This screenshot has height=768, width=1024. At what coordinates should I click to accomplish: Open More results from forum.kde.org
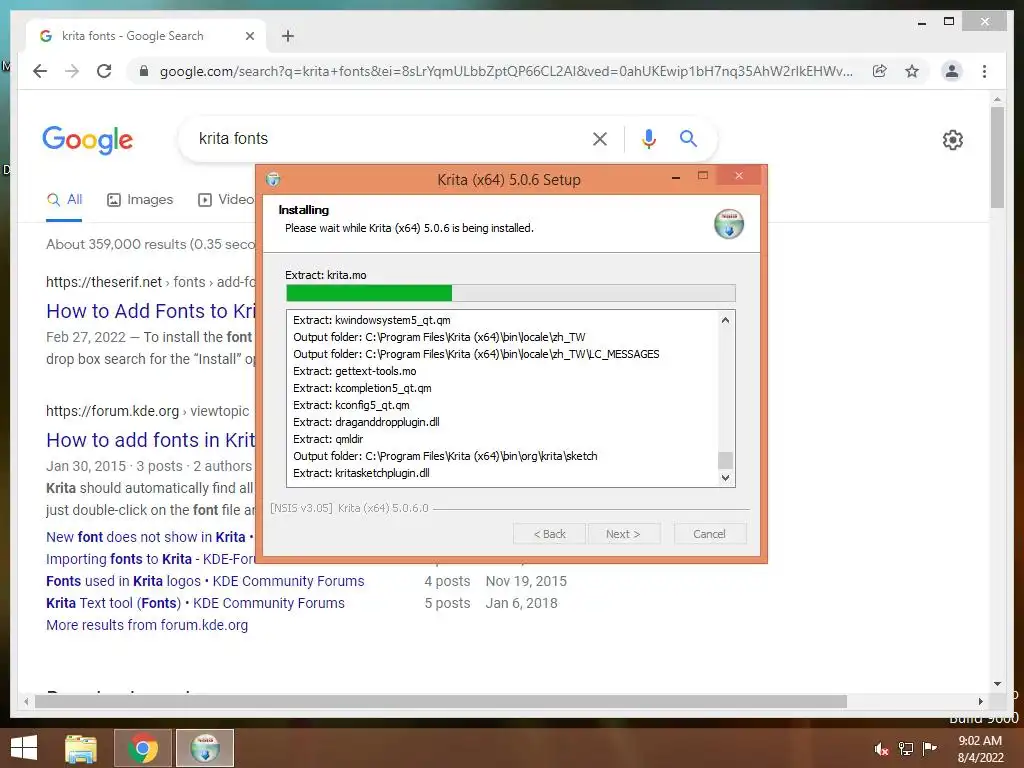(x=147, y=625)
